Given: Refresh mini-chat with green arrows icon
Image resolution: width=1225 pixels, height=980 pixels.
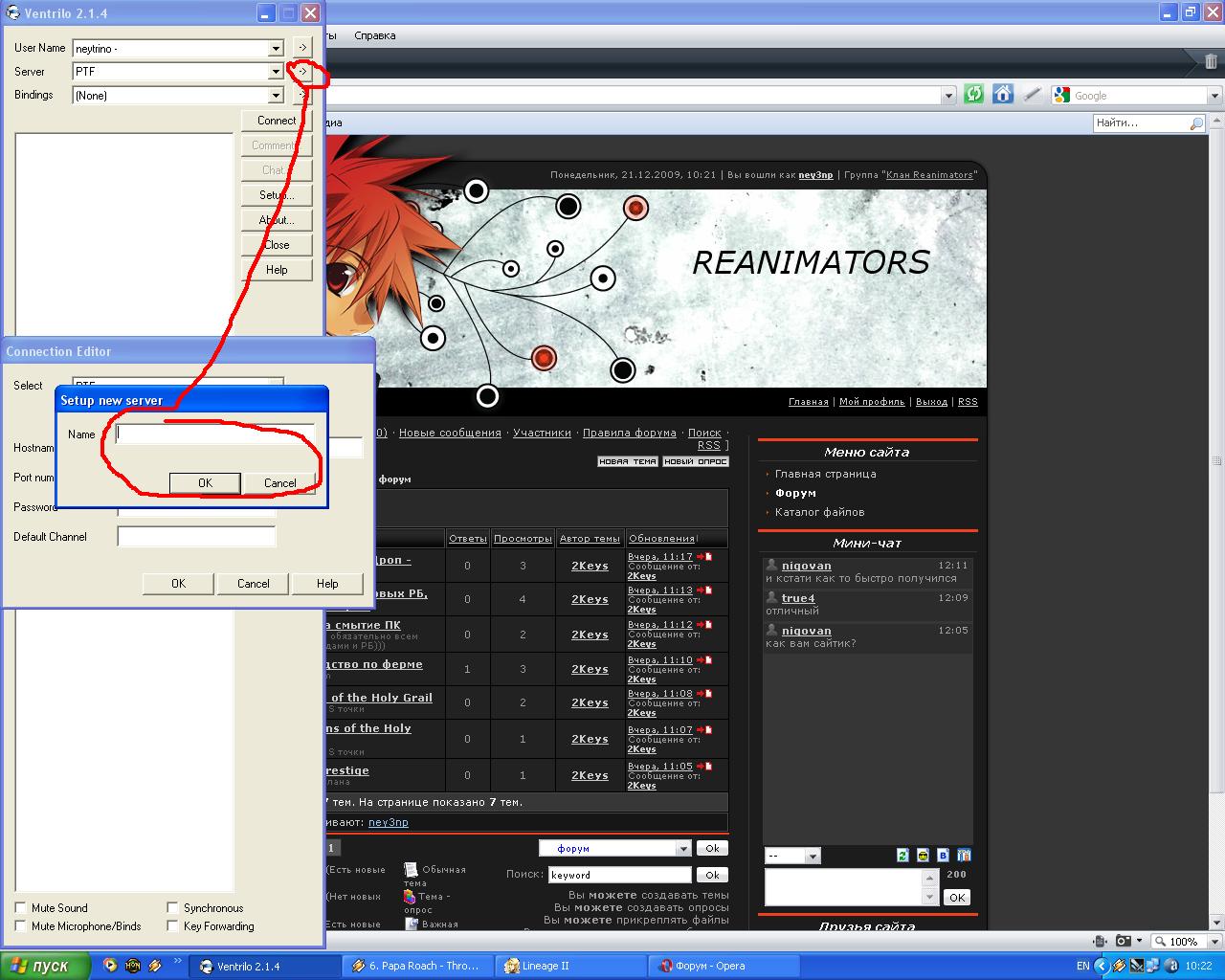Looking at the screenshot, I should click(x=902, y=855).
